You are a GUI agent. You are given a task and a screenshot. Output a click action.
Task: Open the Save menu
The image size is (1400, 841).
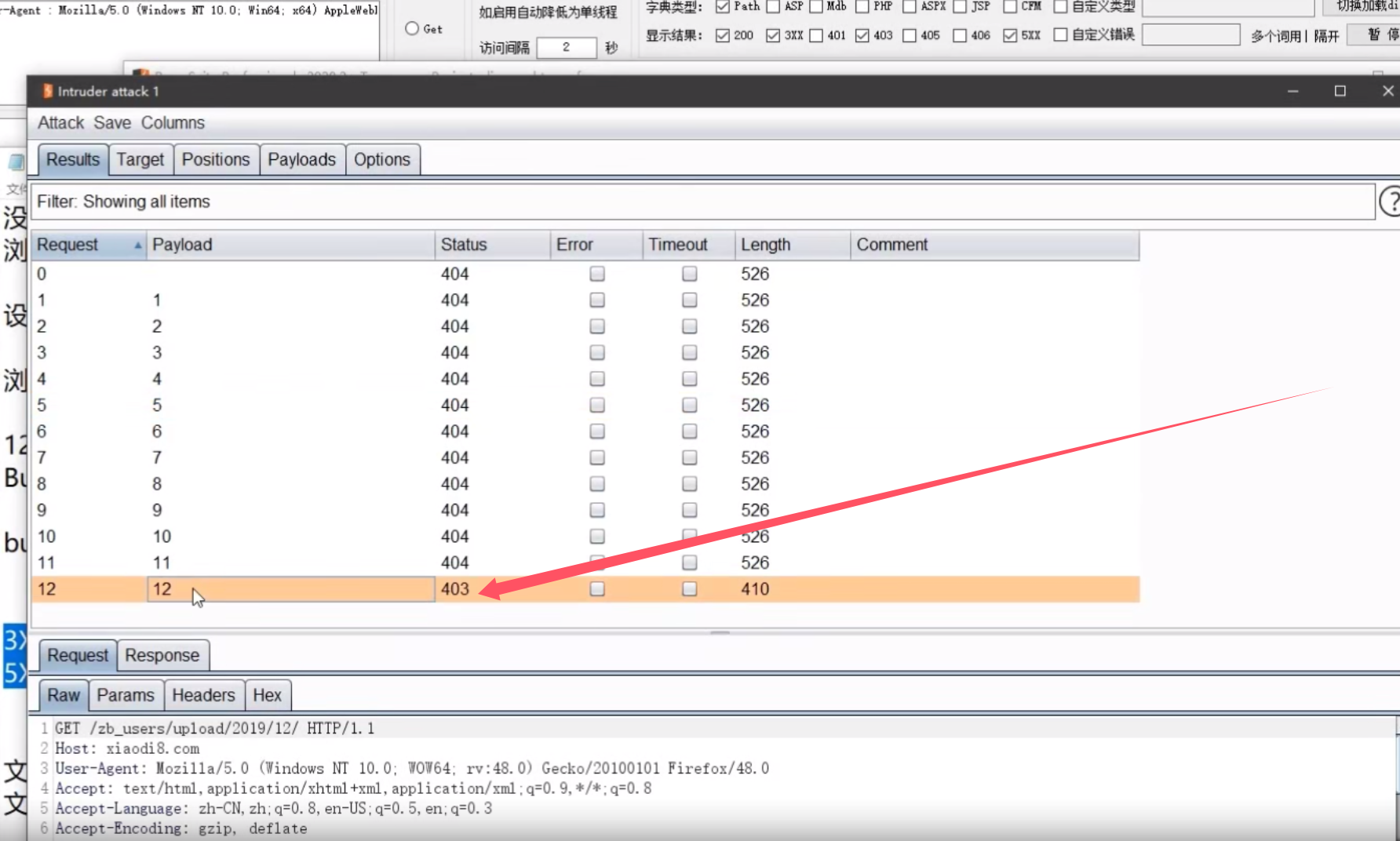(x=112, y=123)
